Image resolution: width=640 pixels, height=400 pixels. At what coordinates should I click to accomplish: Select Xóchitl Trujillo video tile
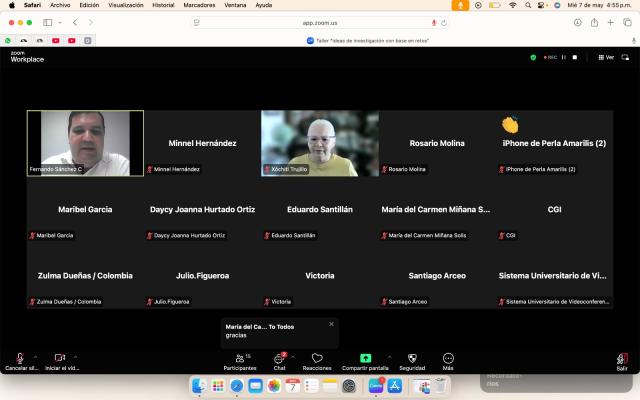(320, 142)
